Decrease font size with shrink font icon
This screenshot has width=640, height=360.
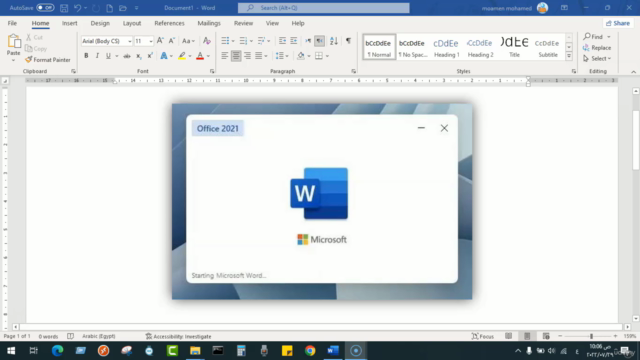click(x=171, y=41)
